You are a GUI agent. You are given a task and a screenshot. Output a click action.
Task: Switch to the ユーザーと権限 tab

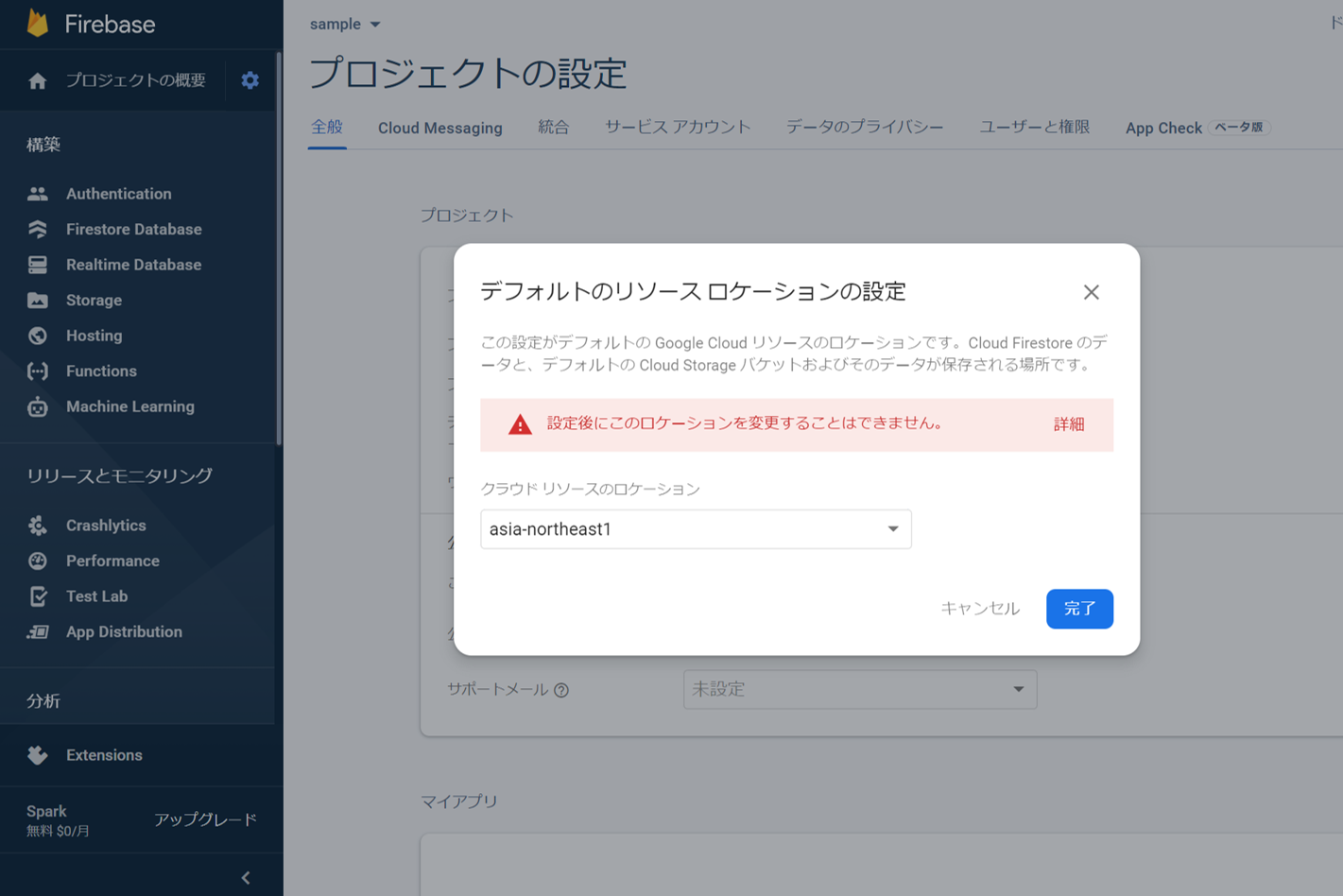1034,128
